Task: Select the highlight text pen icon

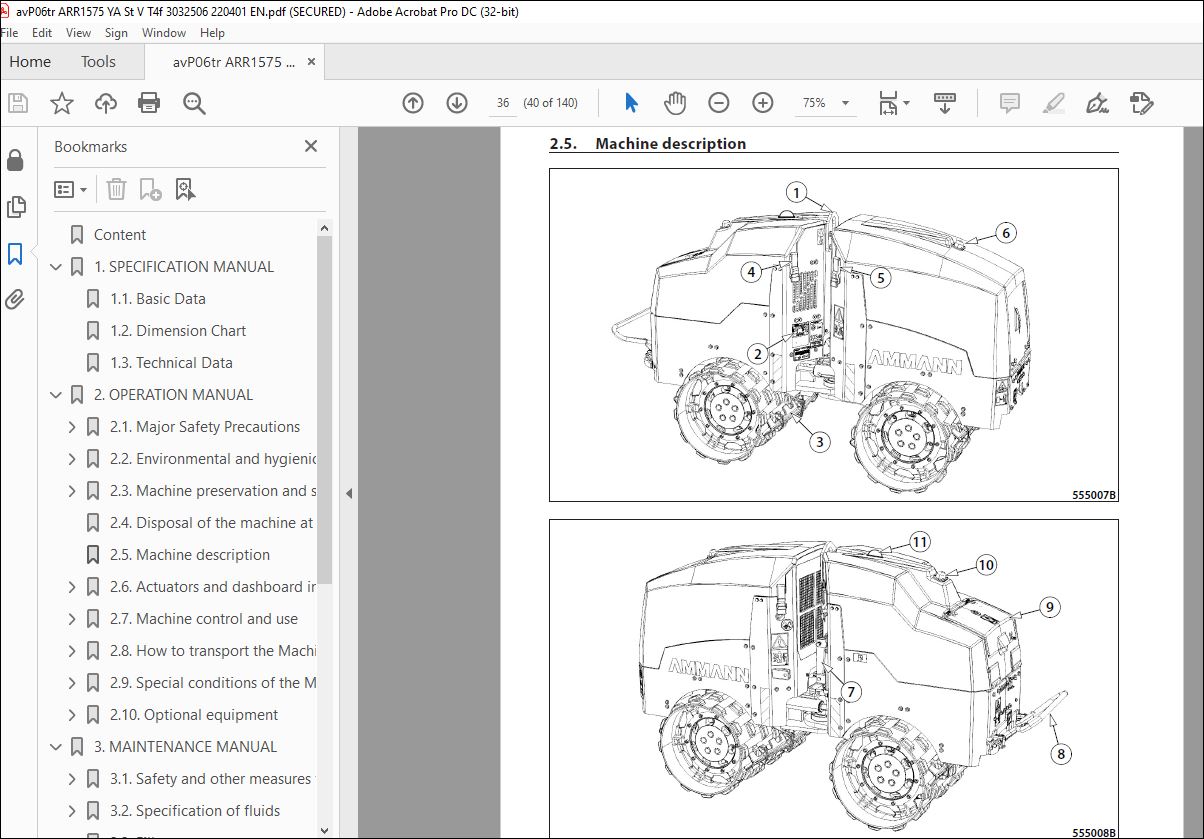Action: point(1054,103)
